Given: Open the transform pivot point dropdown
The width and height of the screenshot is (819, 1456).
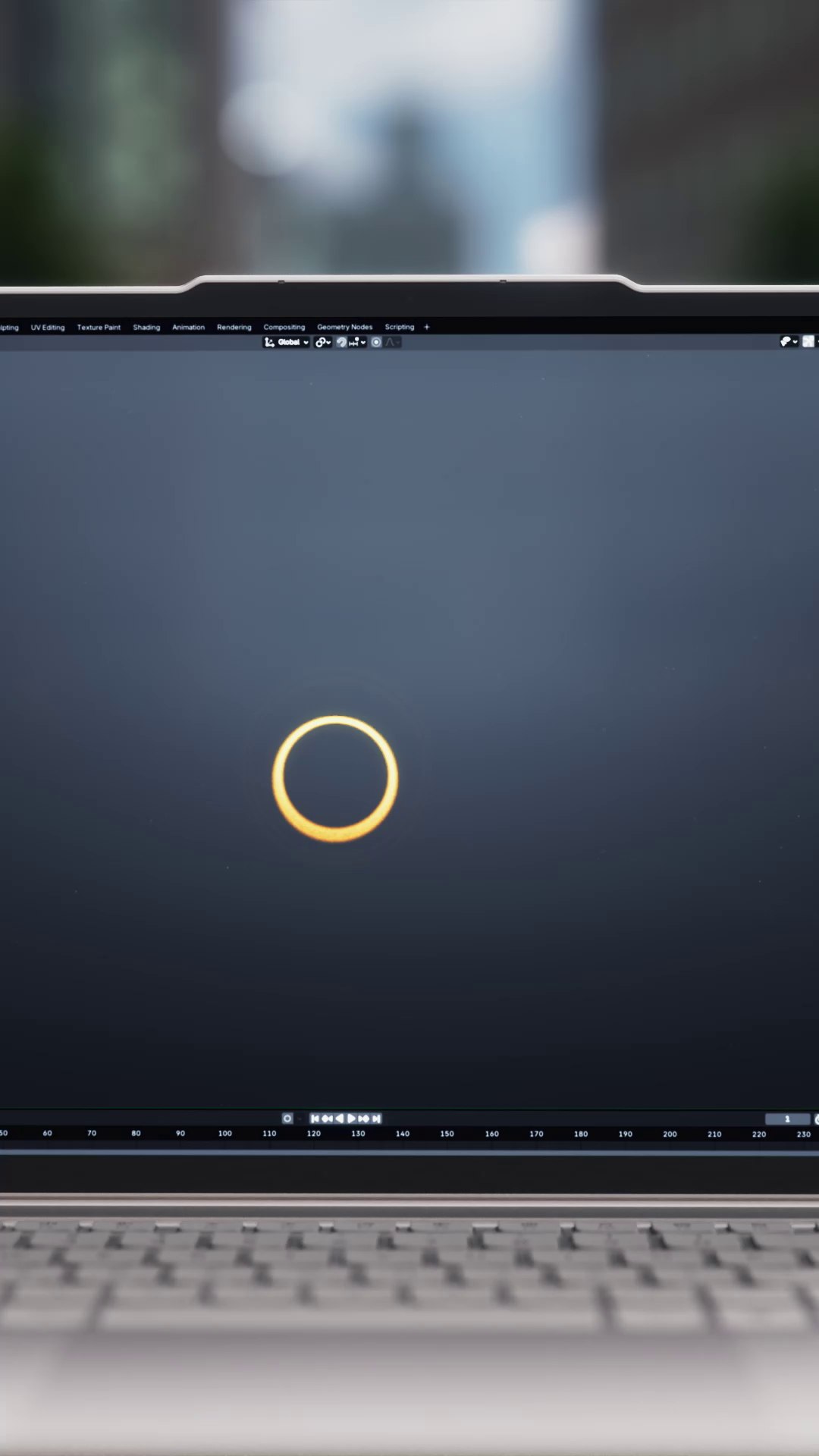Looking at the screenshot, I should tap(323, 342).
